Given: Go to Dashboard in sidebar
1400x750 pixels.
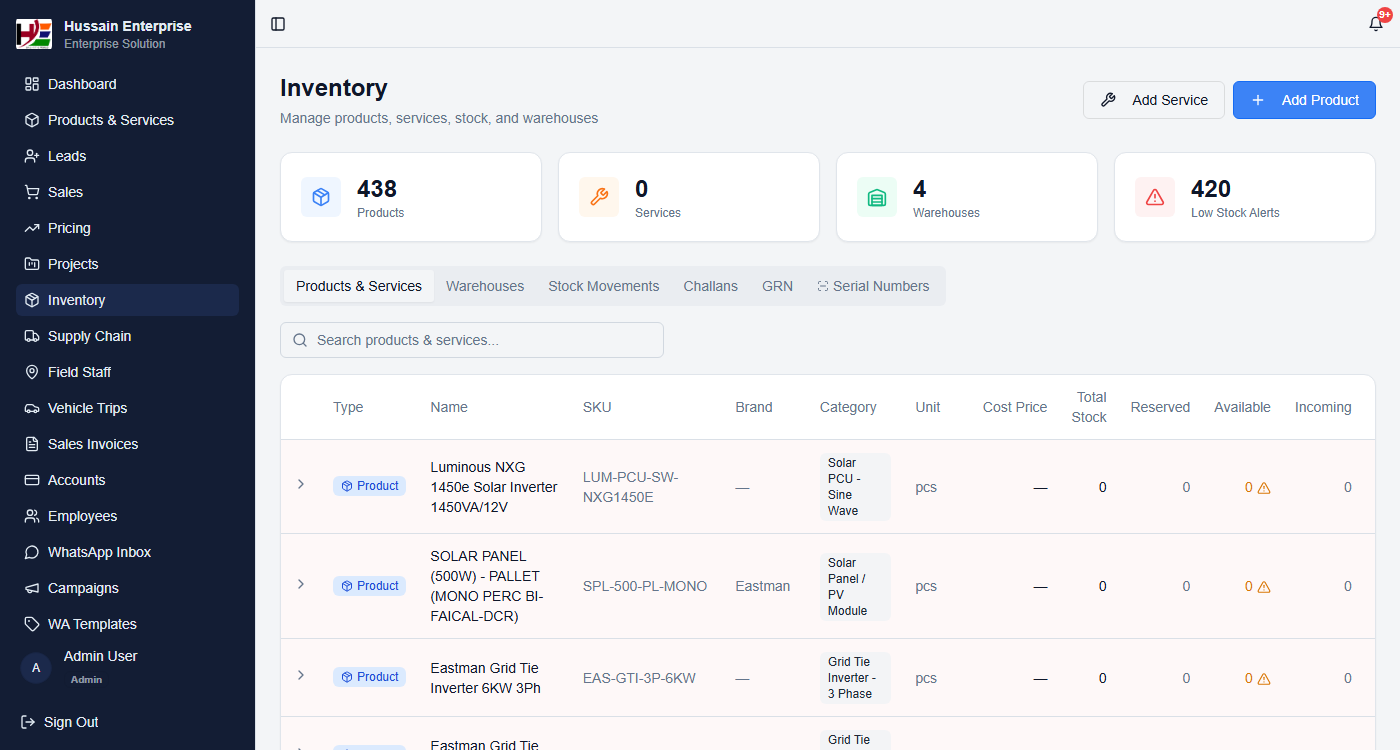Looking at the screenshot, I should pos(127,84).
